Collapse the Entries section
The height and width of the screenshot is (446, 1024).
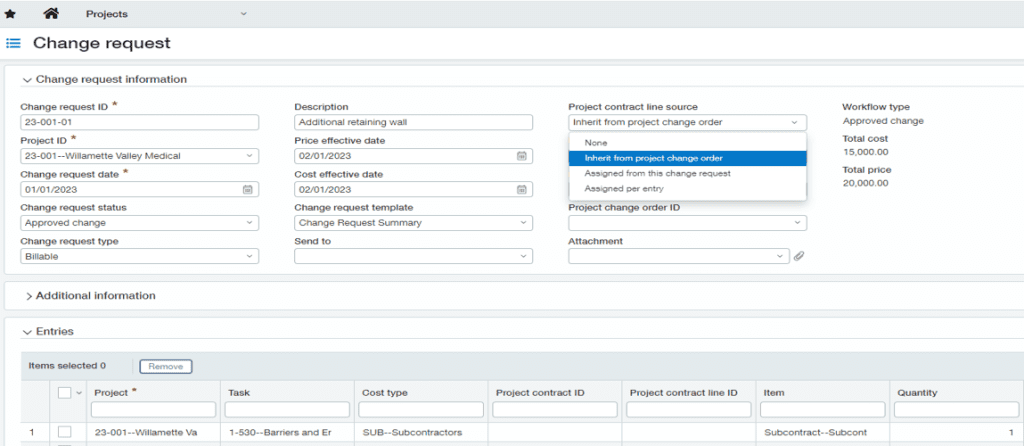pyautogui.click(x=27, y=331)
